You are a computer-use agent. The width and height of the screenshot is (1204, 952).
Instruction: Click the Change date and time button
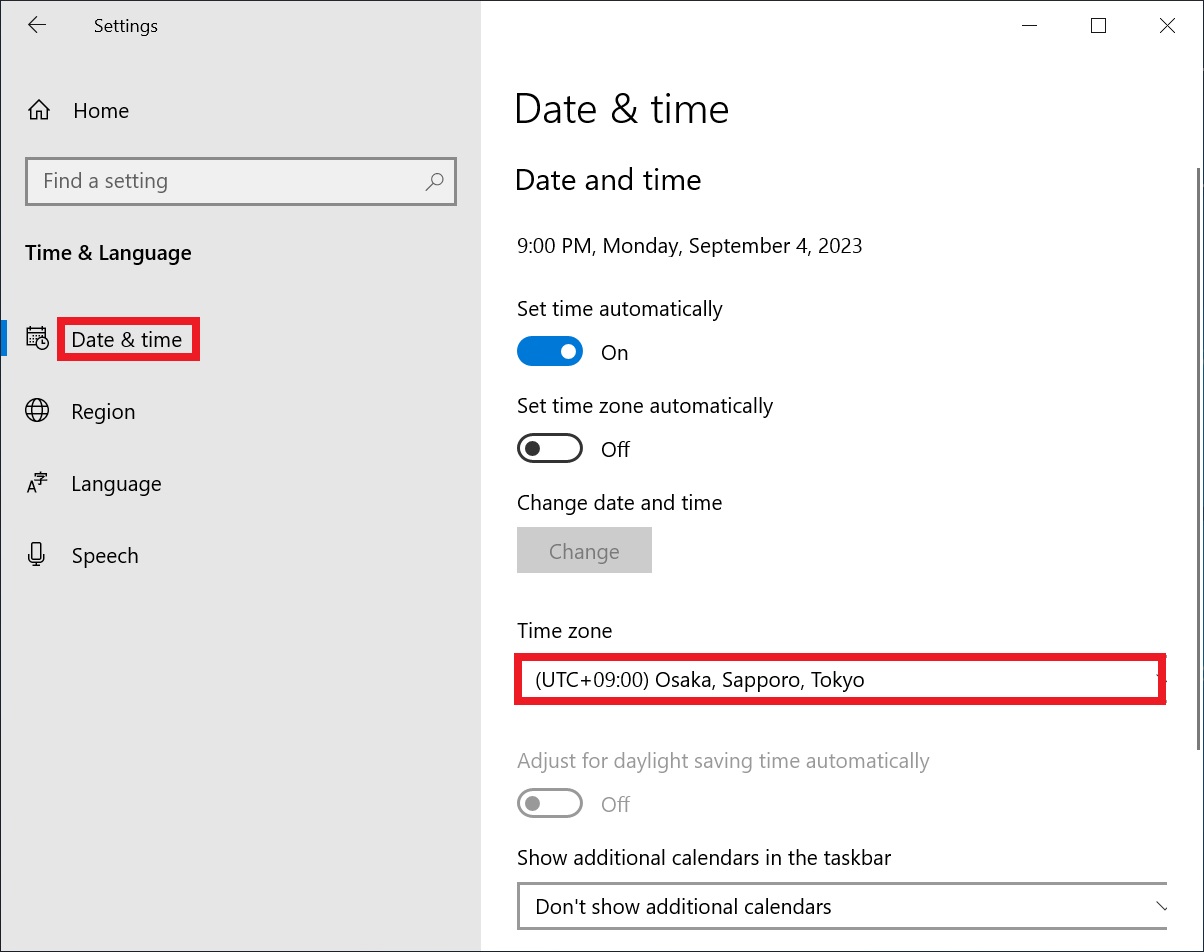[584, 551]
